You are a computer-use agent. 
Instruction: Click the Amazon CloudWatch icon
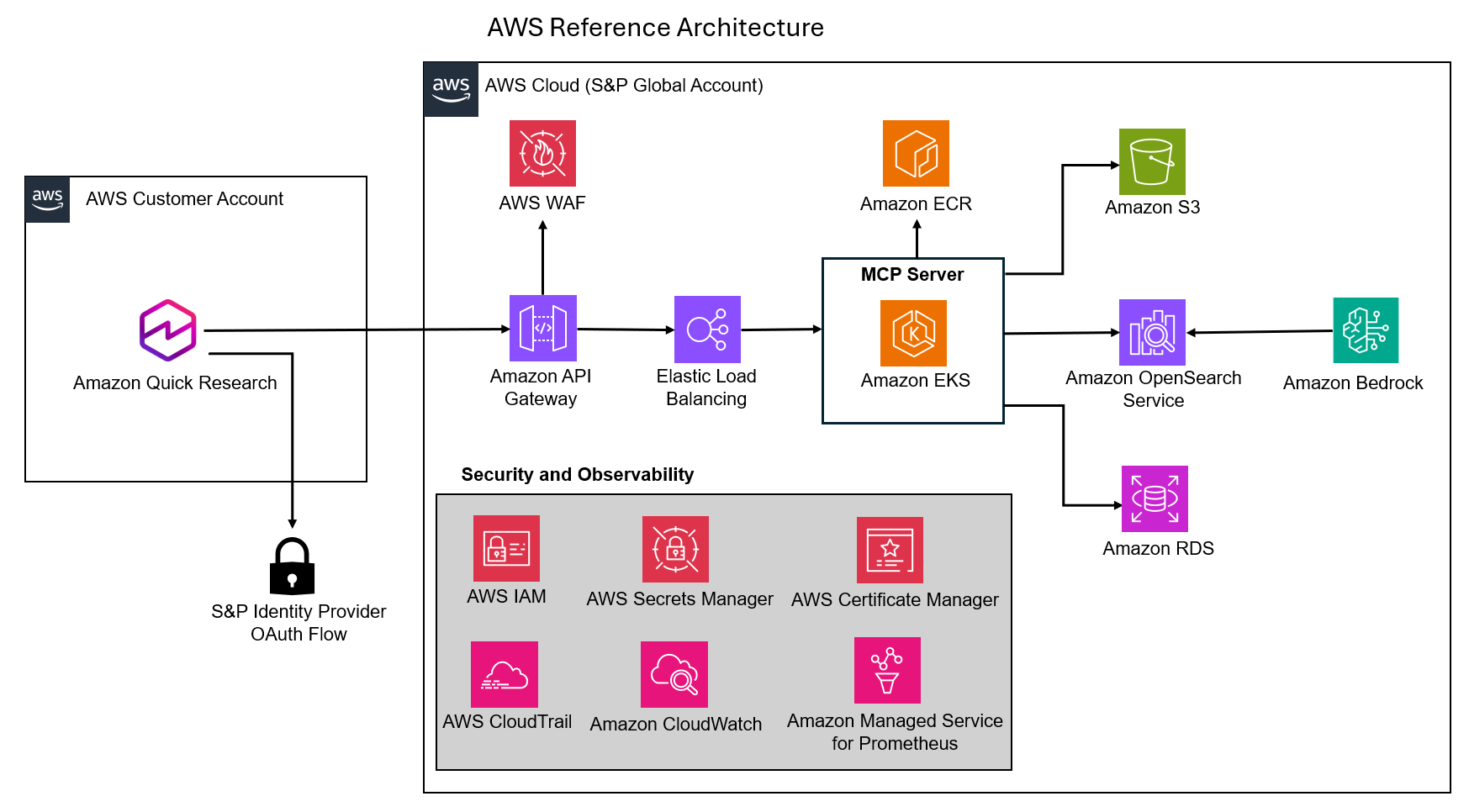click(x=674, y=673)
